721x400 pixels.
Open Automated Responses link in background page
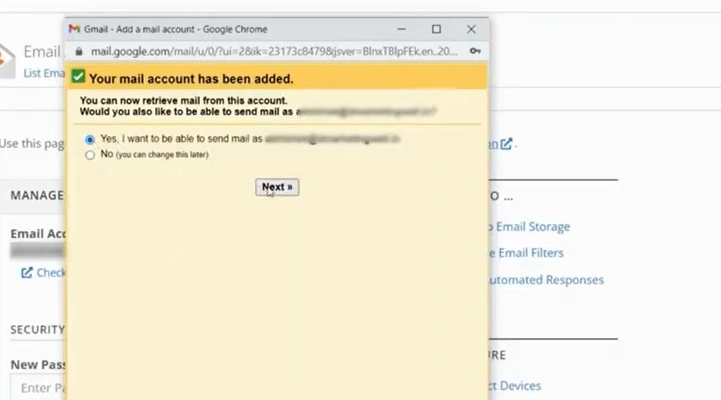(x=546, y=280)
